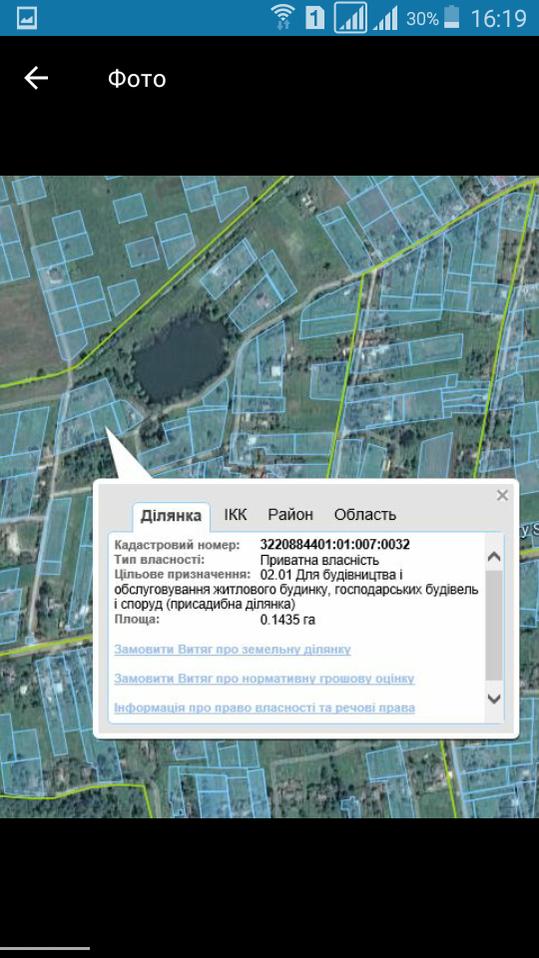Tap the boxed signal strength icon
539x958 pixels.
coord(350,18)
